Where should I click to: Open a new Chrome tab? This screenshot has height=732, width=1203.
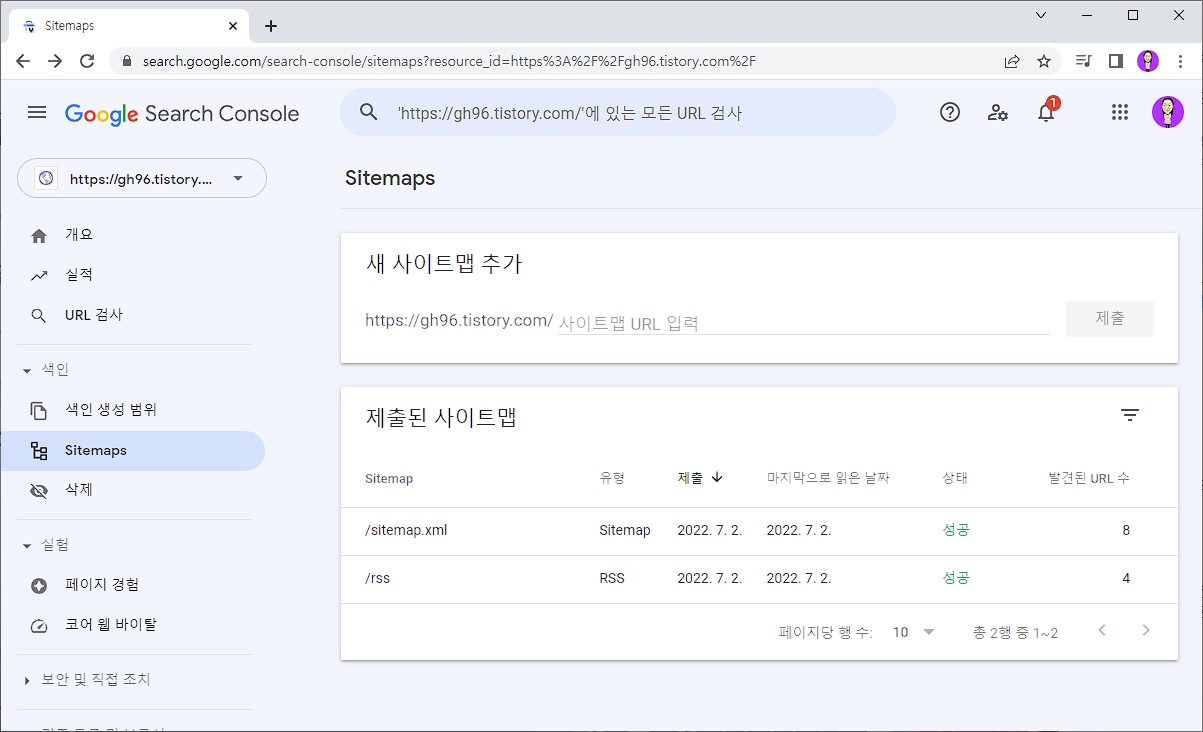tap(271, 26)
